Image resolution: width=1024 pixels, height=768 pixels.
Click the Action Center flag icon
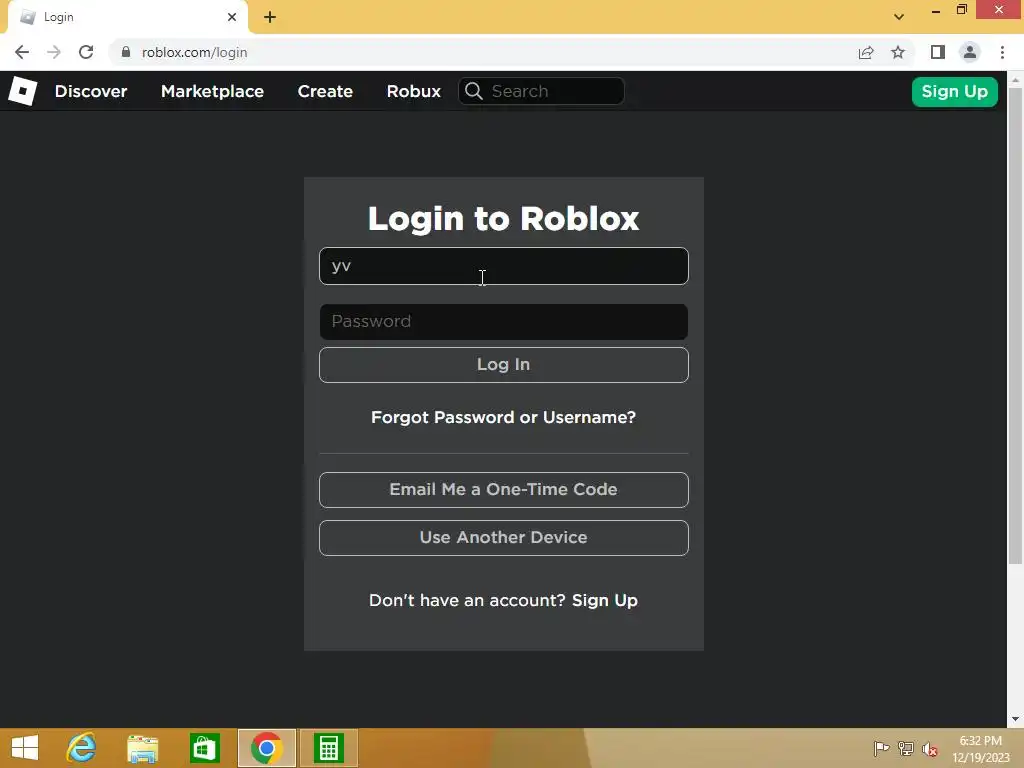point(881,748)
